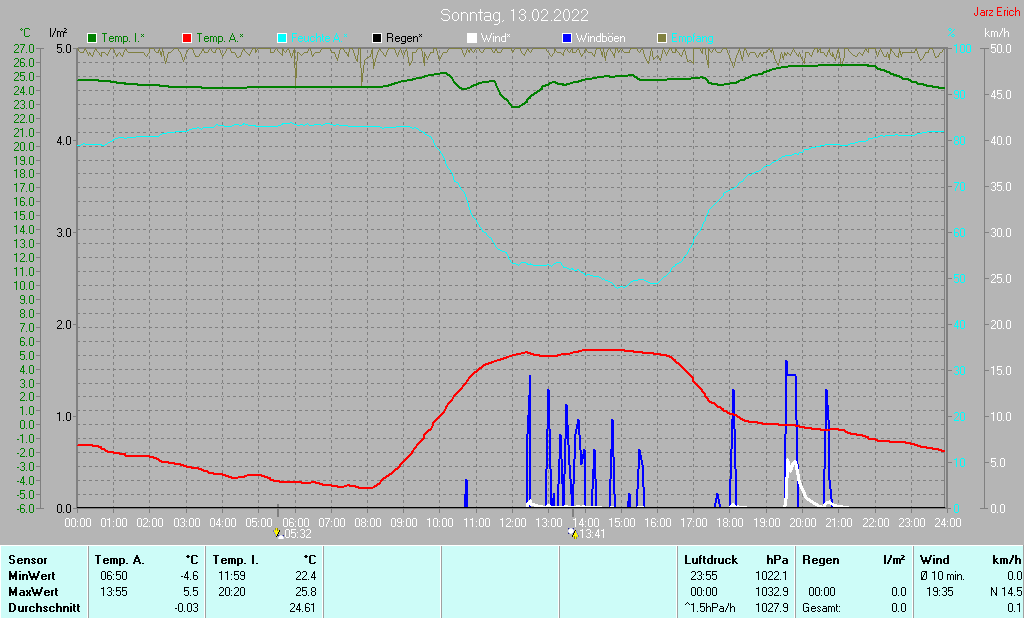Click the sunrise time 05:32

298,534
